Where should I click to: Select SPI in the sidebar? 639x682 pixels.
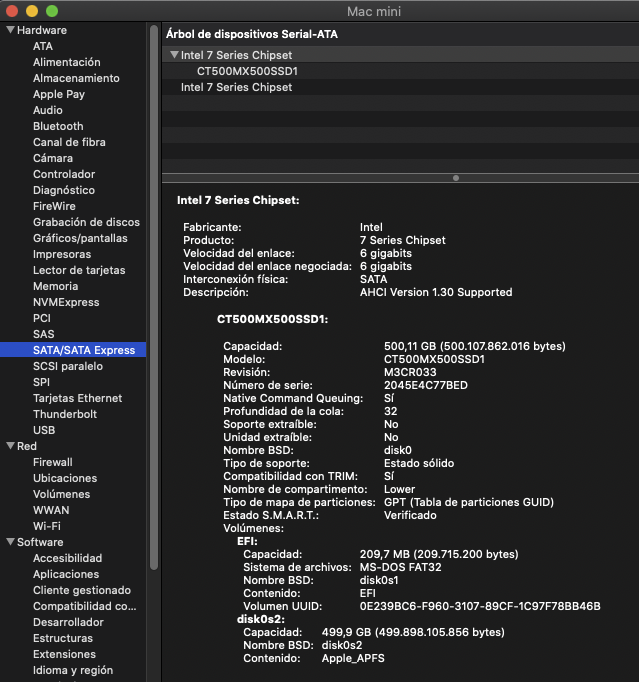[41, 382]
